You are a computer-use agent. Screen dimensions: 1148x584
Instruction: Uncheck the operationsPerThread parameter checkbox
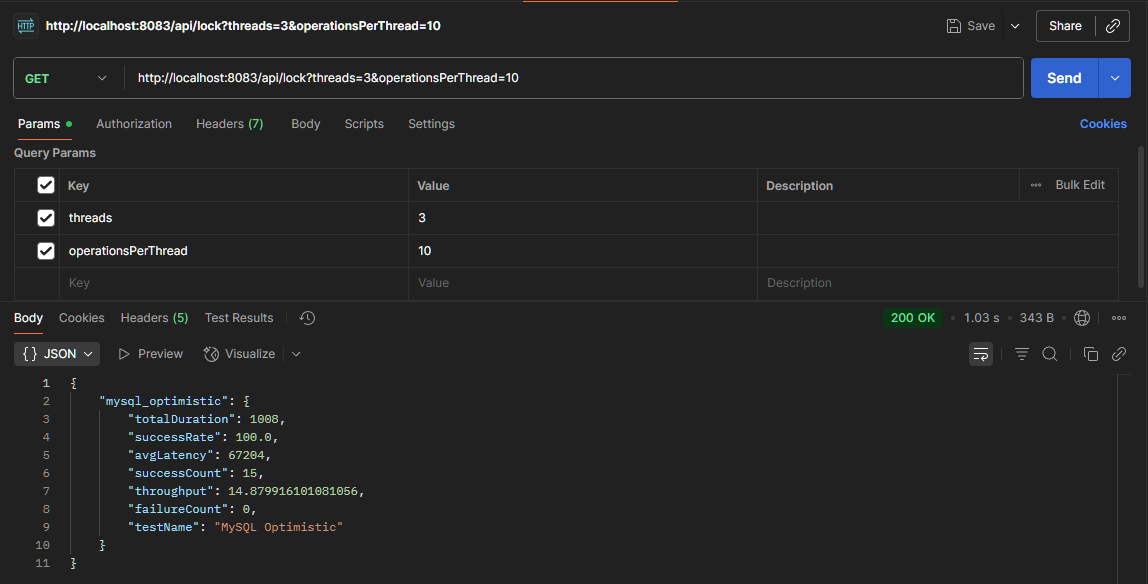pyautogui.click(x=45, y=251)
